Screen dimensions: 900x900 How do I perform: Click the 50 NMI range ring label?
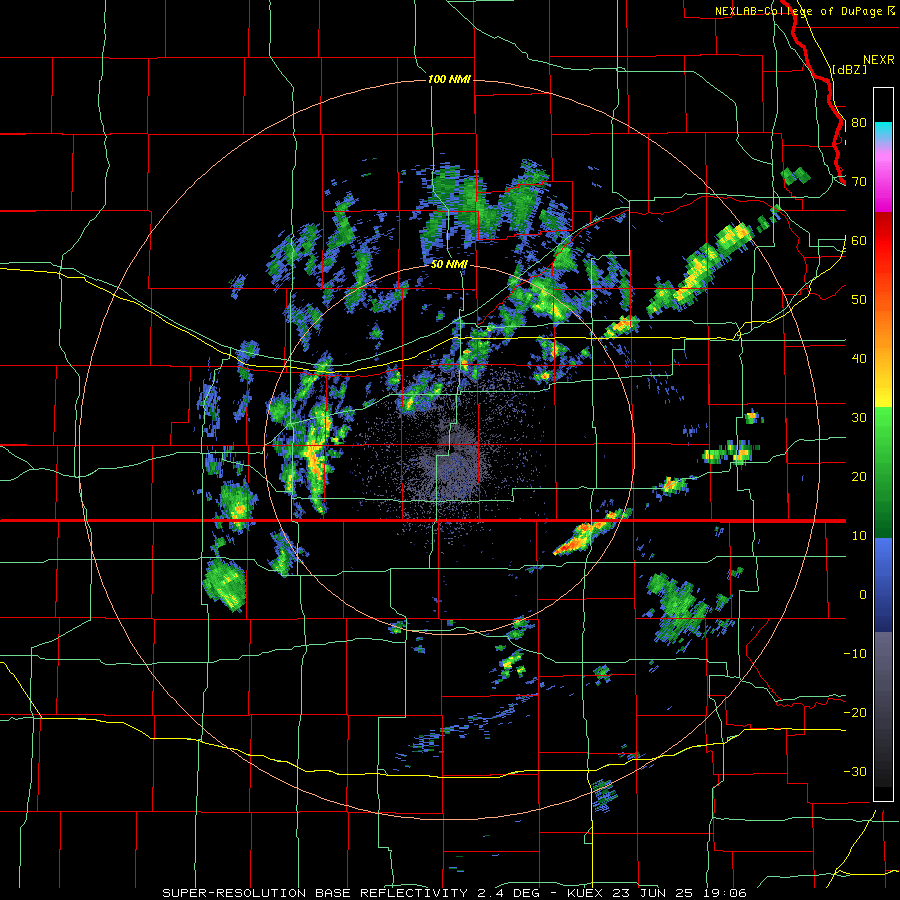coord(449,265)
